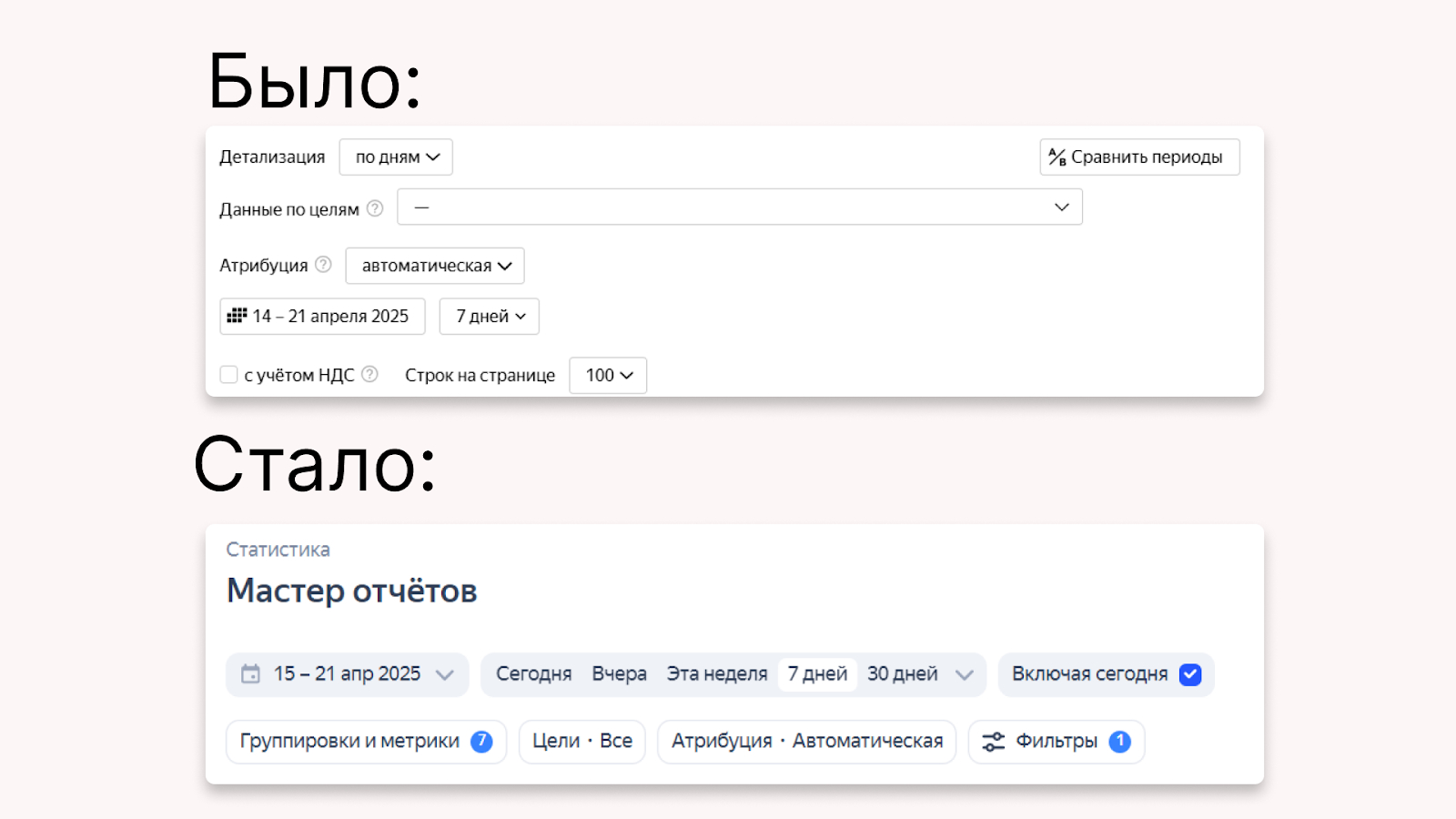1456x819 pixels.
Task: Select the Сегодня period tab
Action: (533, 674)
